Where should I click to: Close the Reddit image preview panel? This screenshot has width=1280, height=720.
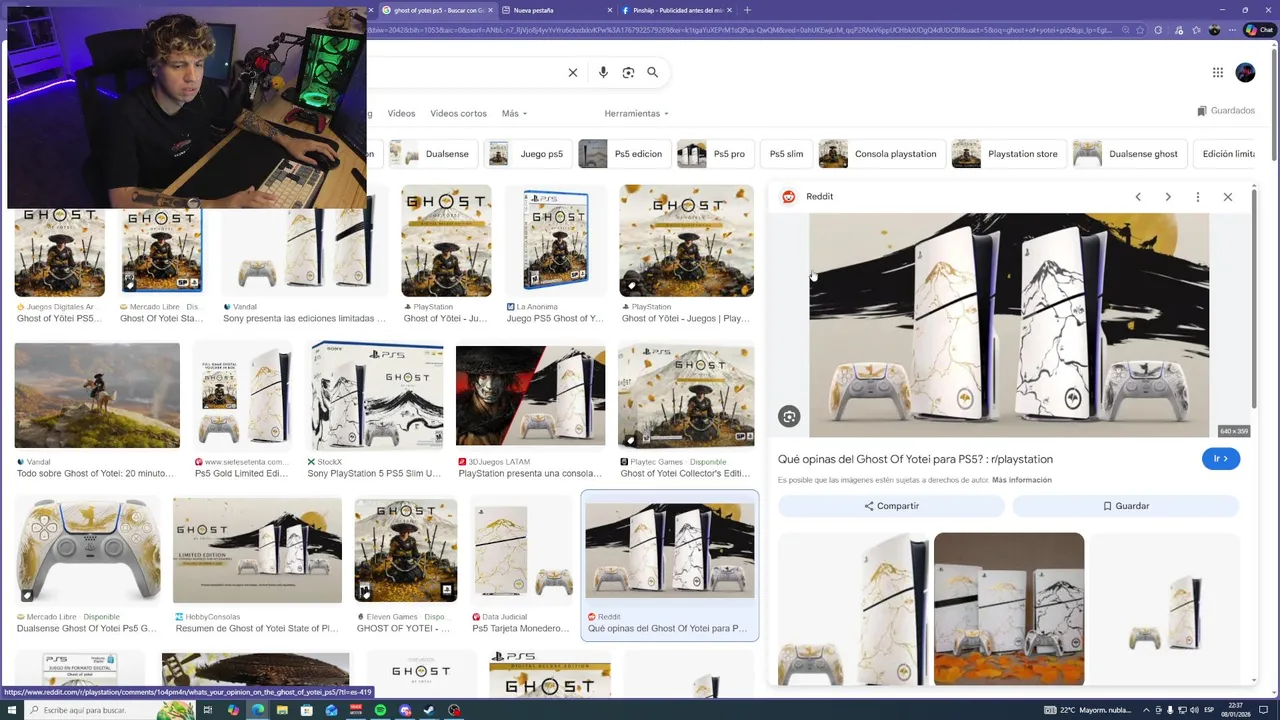(x=1228, y=197)
